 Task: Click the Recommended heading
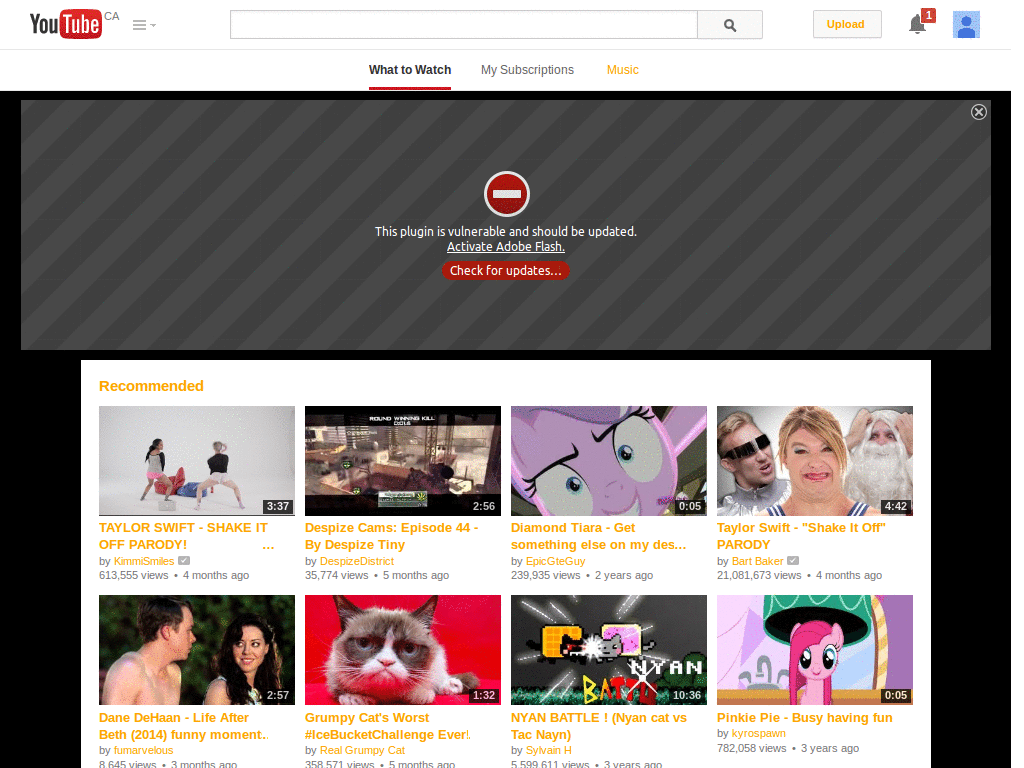point(152,386)
